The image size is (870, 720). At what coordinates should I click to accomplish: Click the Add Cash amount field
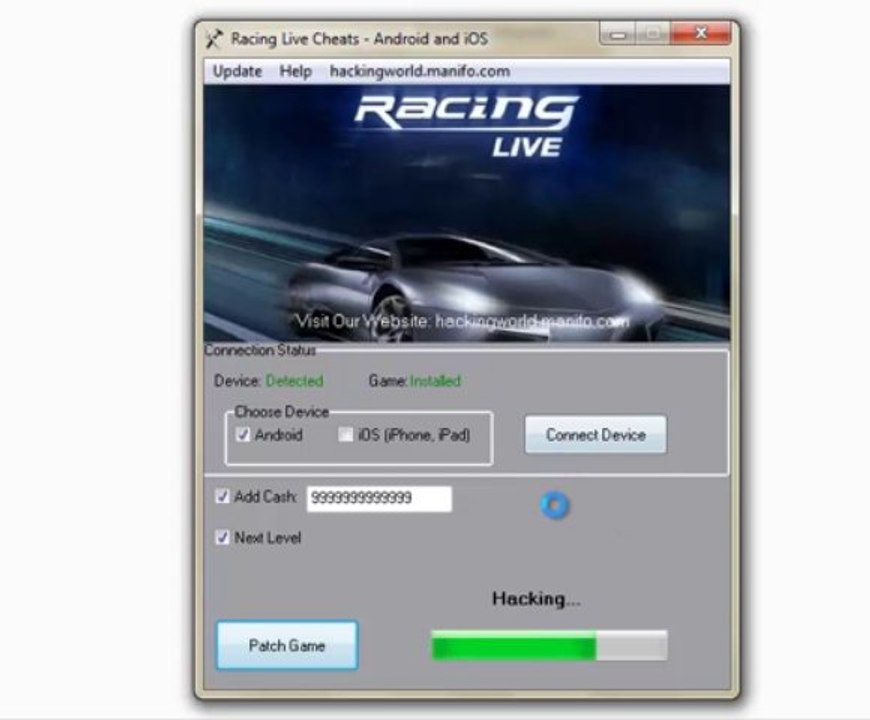380,498
